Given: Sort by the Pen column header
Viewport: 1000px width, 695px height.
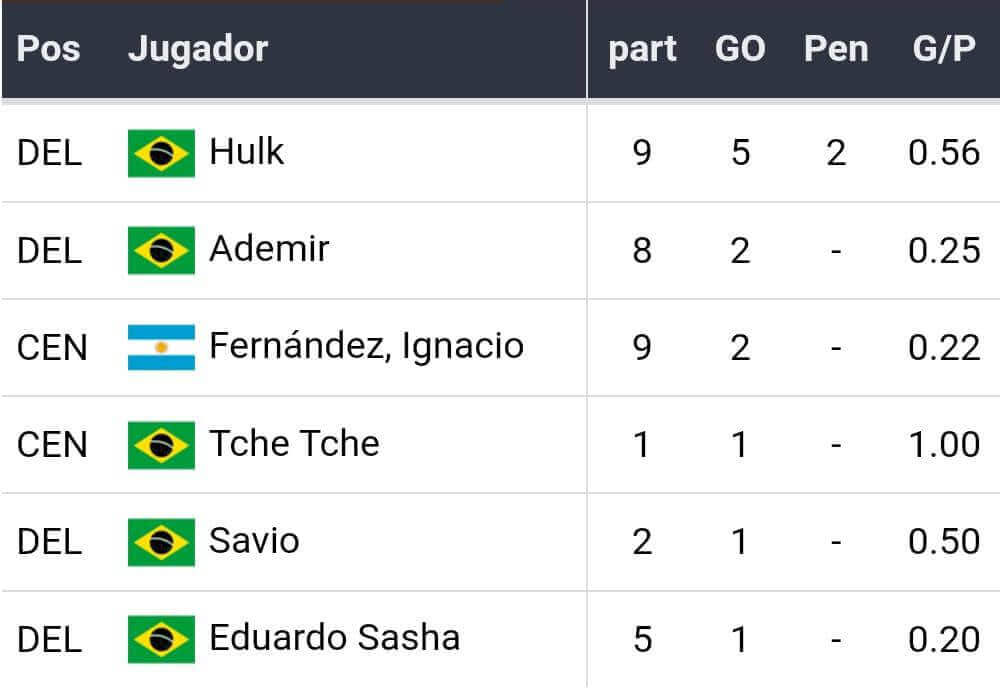Looking at the screenshot, I should pos(836,49).
